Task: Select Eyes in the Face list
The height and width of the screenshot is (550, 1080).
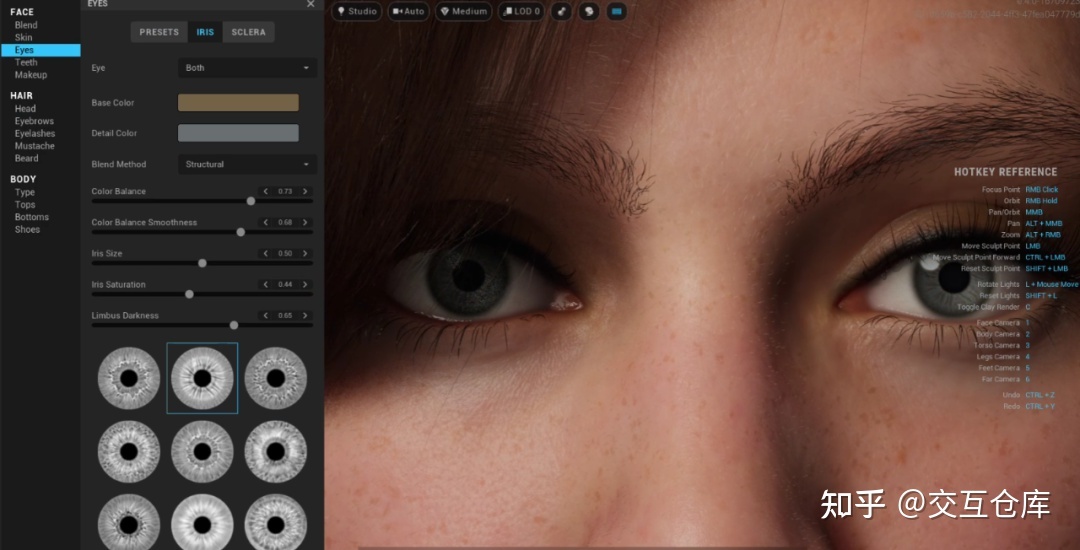Action: 41,50
